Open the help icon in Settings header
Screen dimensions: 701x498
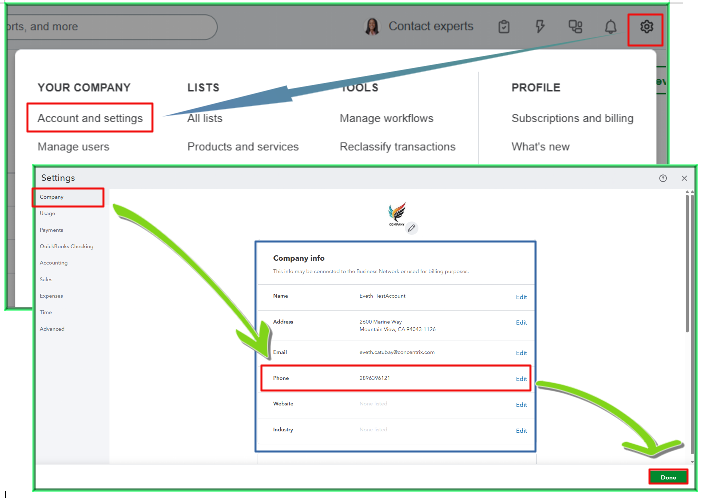(663, 178)
